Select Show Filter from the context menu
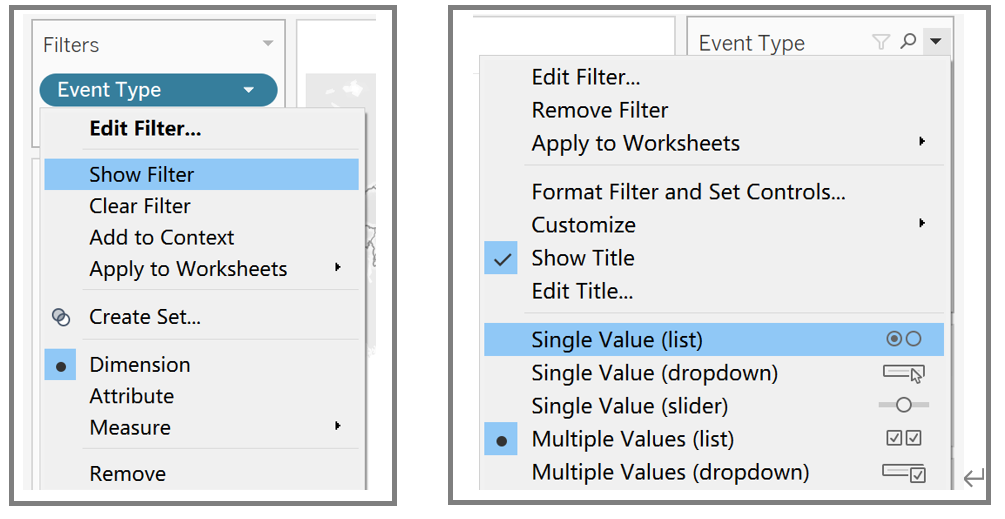Image resolution: width=1005 pixels, height=519 pixels. (142, 174)
